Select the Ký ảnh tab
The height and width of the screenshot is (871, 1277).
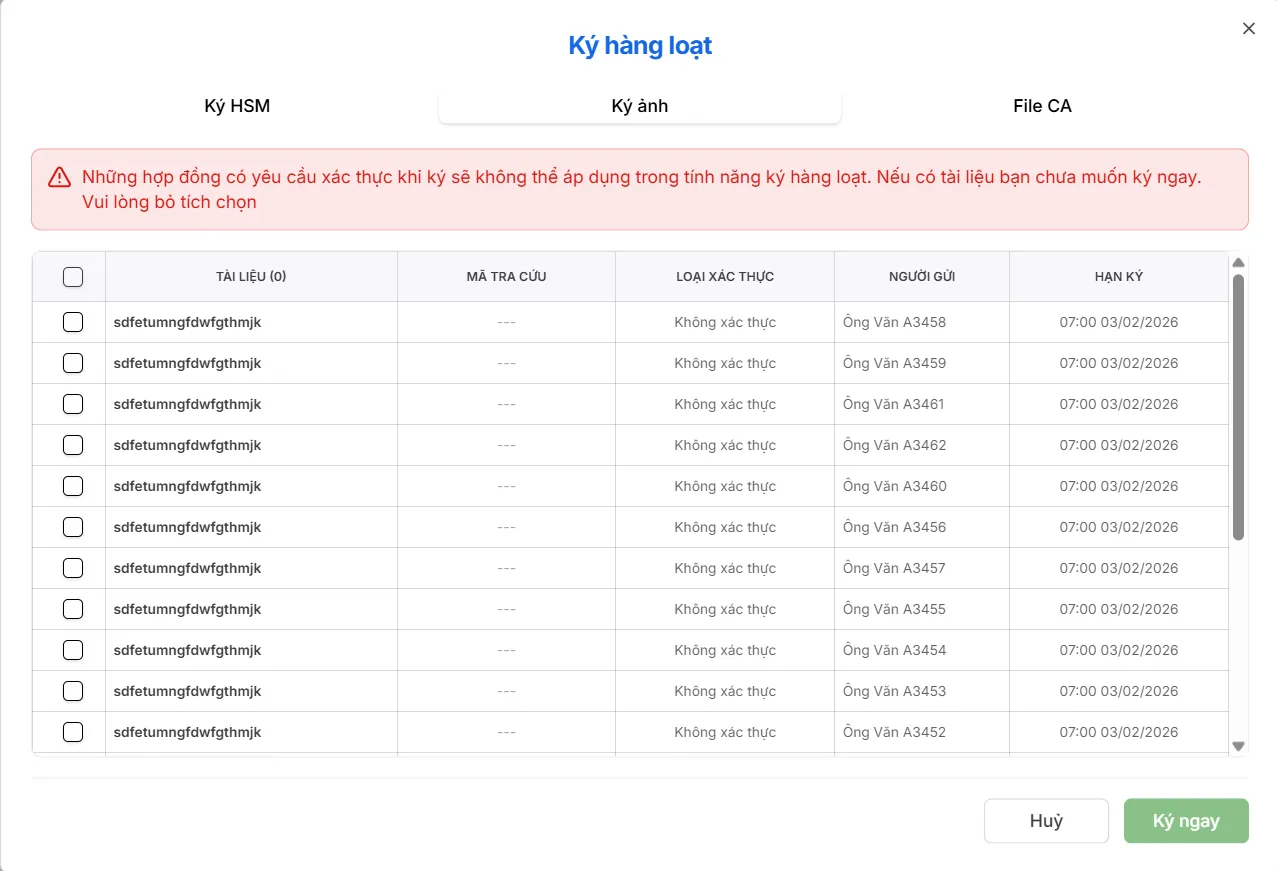point(639,106)
